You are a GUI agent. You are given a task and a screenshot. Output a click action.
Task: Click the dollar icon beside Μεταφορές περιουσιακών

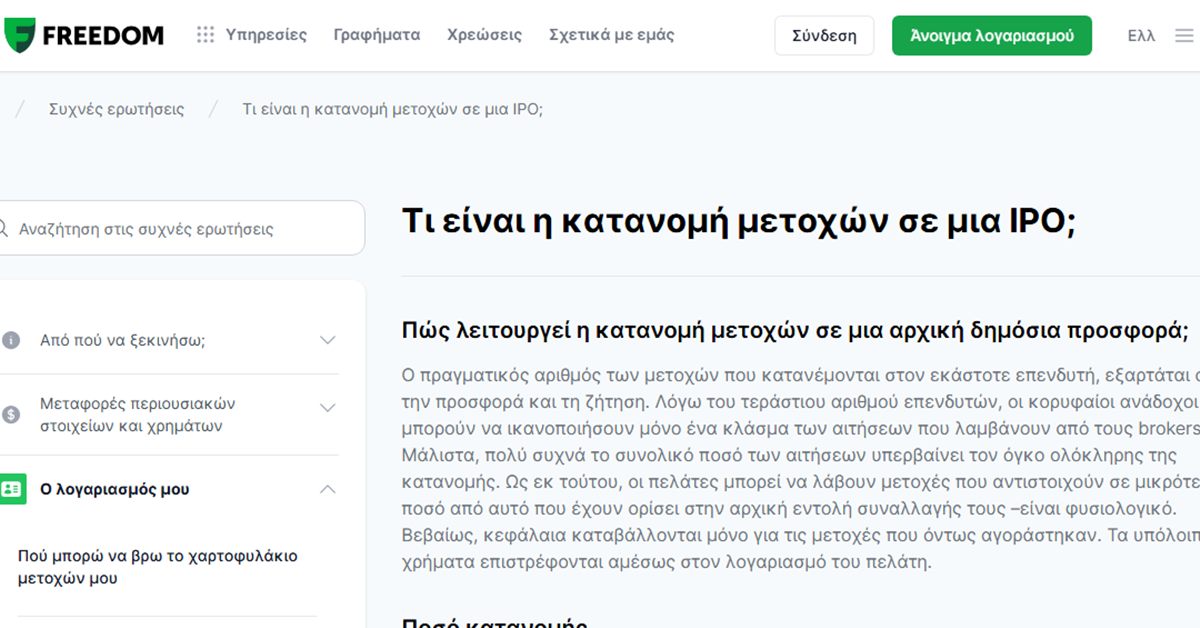pyautogui.click(x=10, y=415)
